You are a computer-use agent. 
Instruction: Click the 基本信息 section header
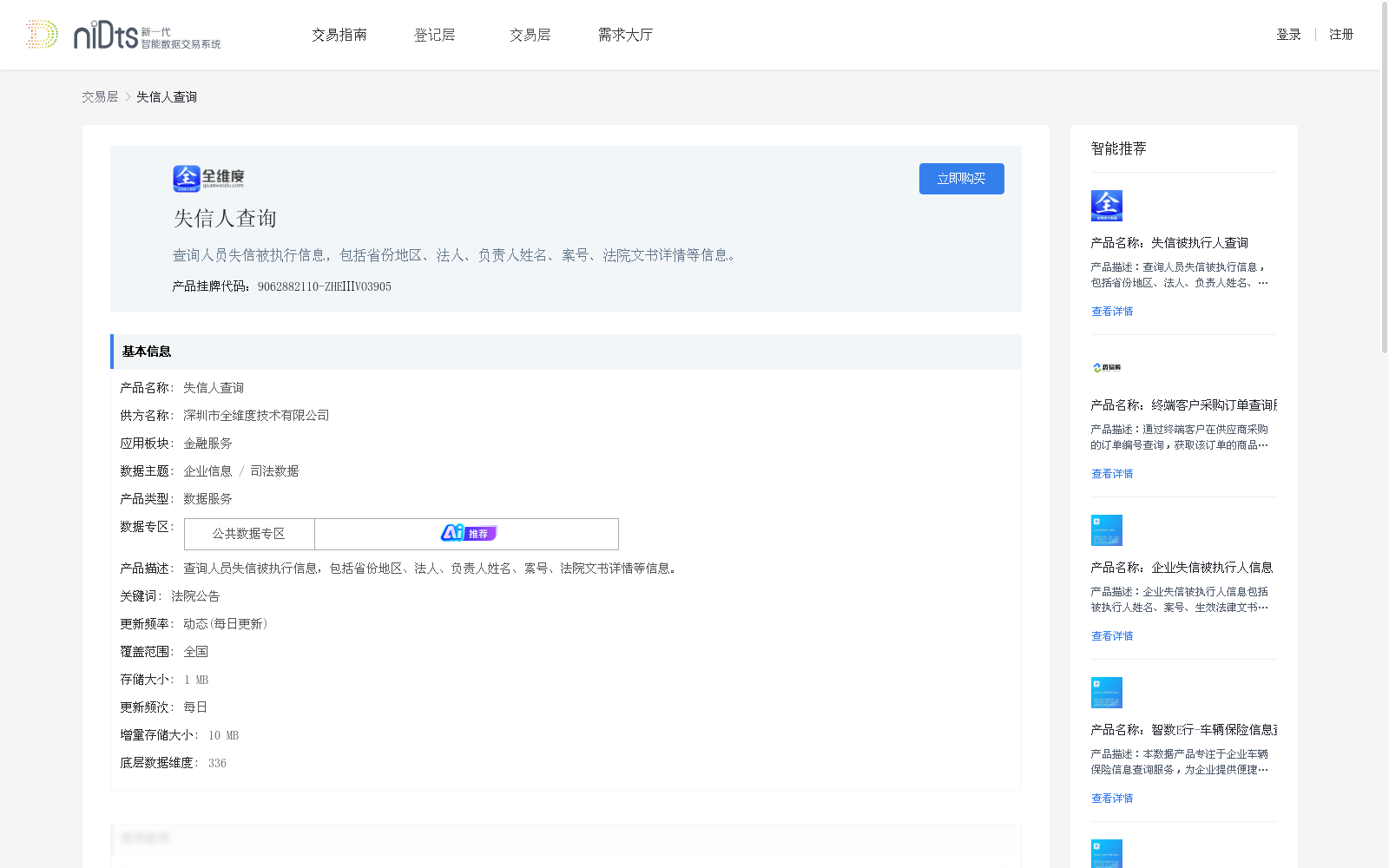[x=566, y=352]
